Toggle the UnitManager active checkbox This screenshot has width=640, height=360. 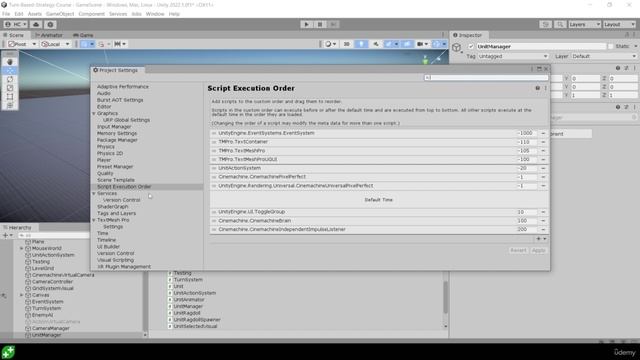tap(471, 47)
